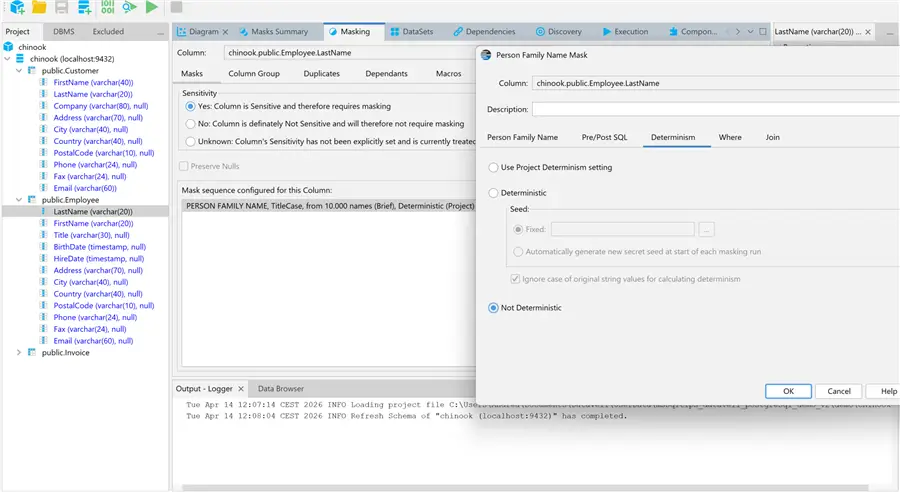900x492 pixels.
Task: Collapse the chinook (localhost:9432) node
Action: click(x=7, y=59)
